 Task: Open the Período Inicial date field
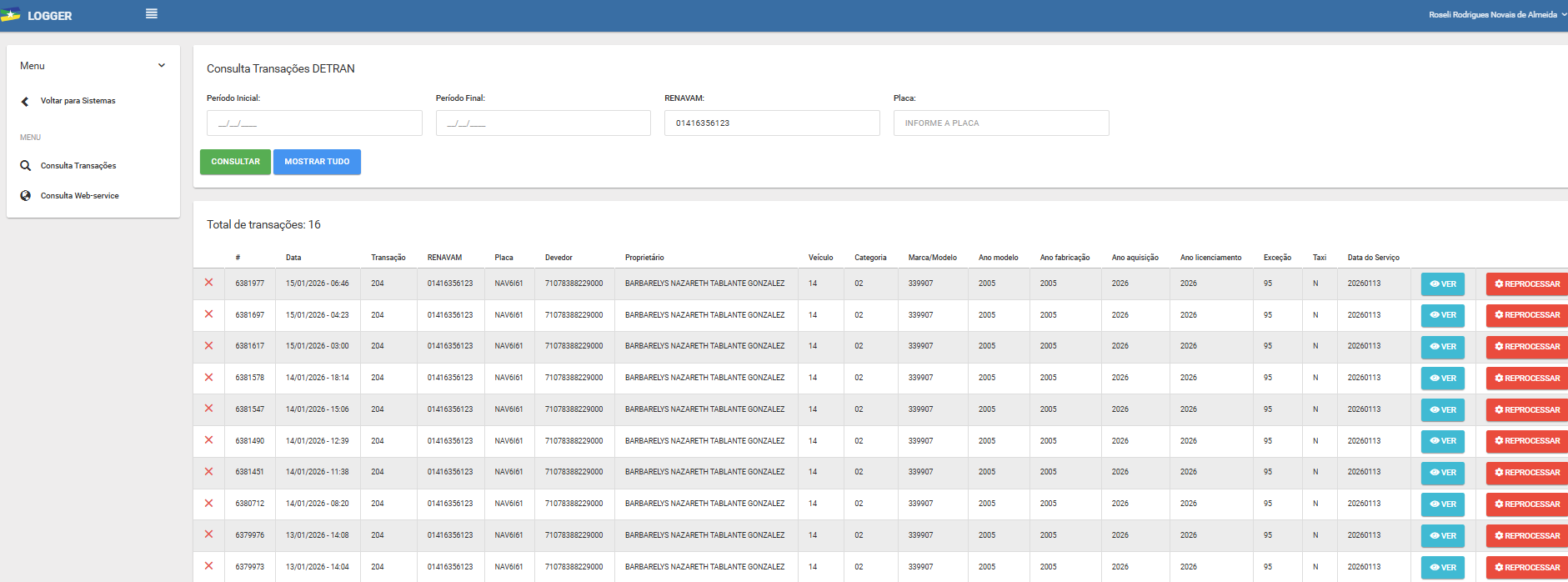(314, 123)
